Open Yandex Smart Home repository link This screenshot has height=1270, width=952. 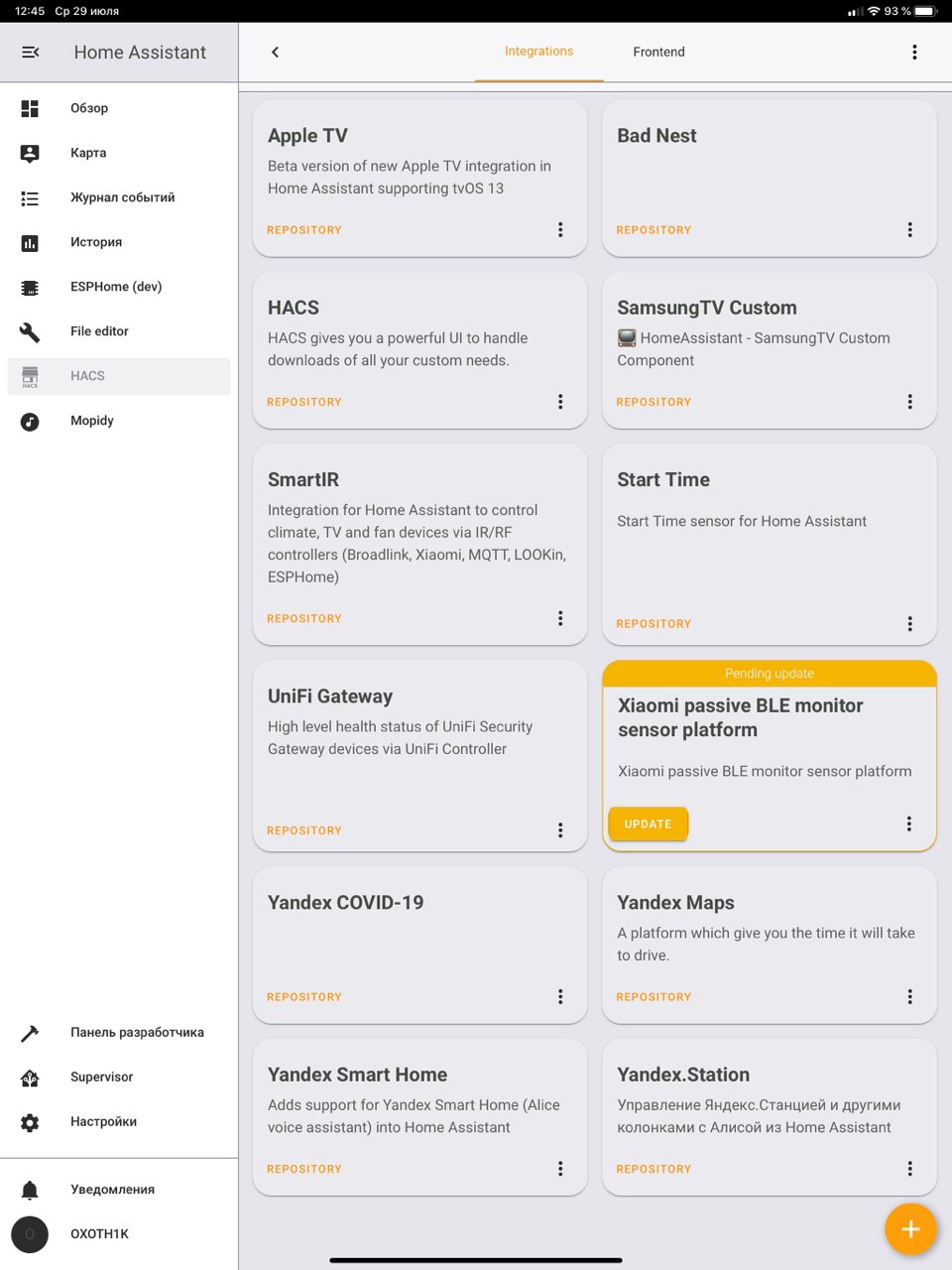(x=304, y=1169)
